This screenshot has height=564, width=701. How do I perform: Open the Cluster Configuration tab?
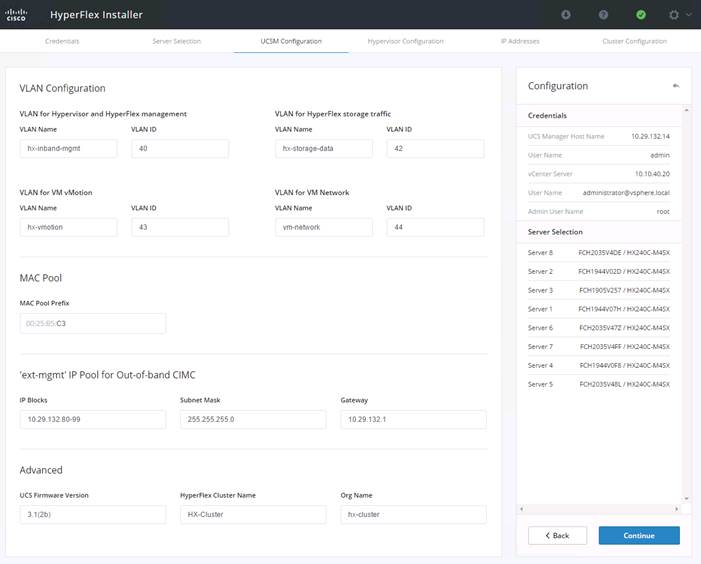[x=634, y=41]
